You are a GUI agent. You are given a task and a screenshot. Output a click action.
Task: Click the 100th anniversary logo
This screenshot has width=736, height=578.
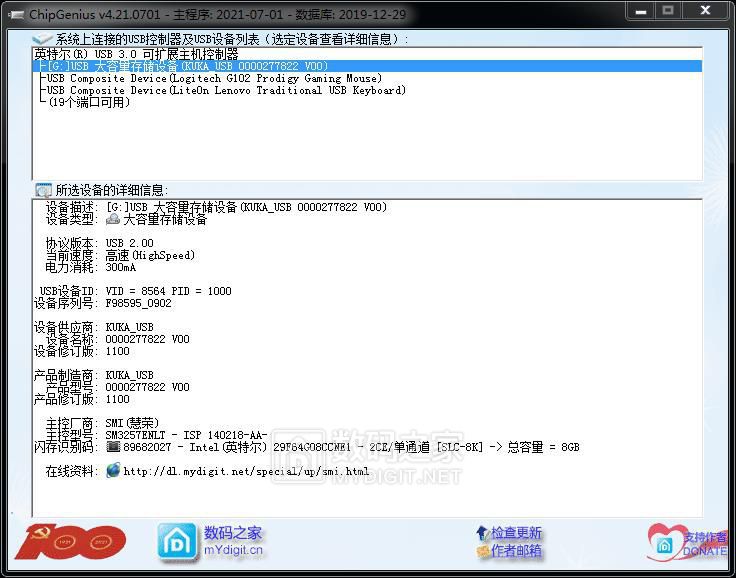[70, 542]
